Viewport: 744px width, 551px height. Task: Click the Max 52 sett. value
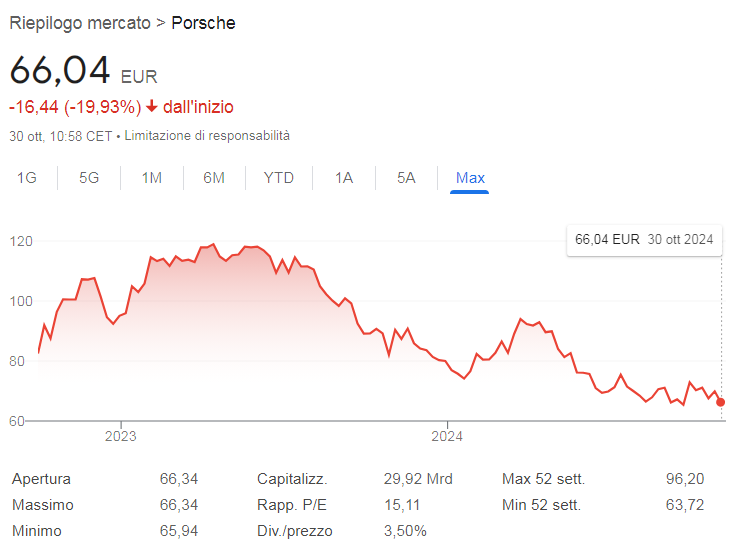point(685,479)
